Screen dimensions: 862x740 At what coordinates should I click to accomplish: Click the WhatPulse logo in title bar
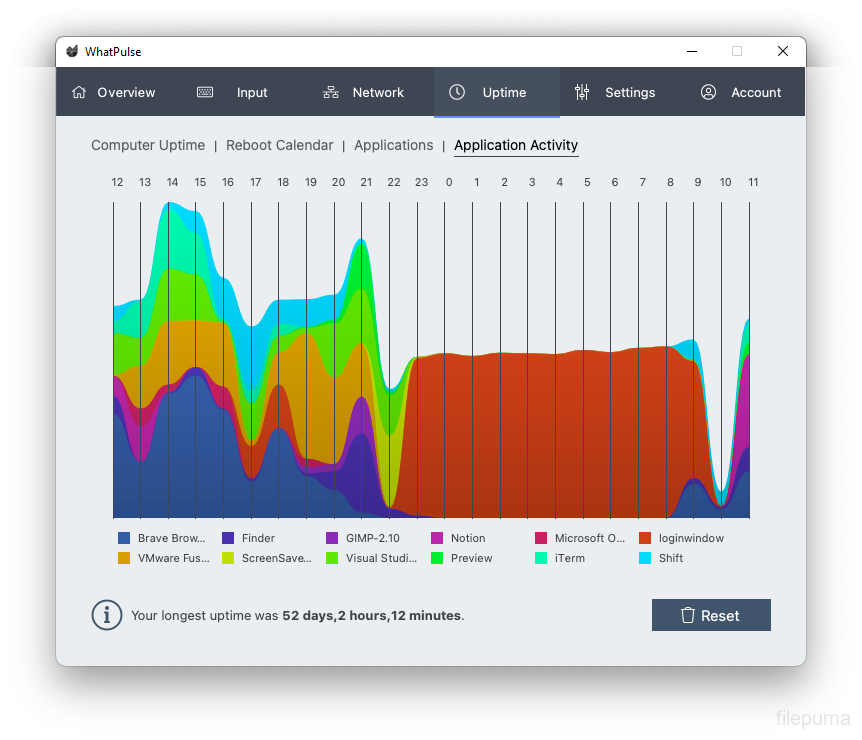pos(72,51)
